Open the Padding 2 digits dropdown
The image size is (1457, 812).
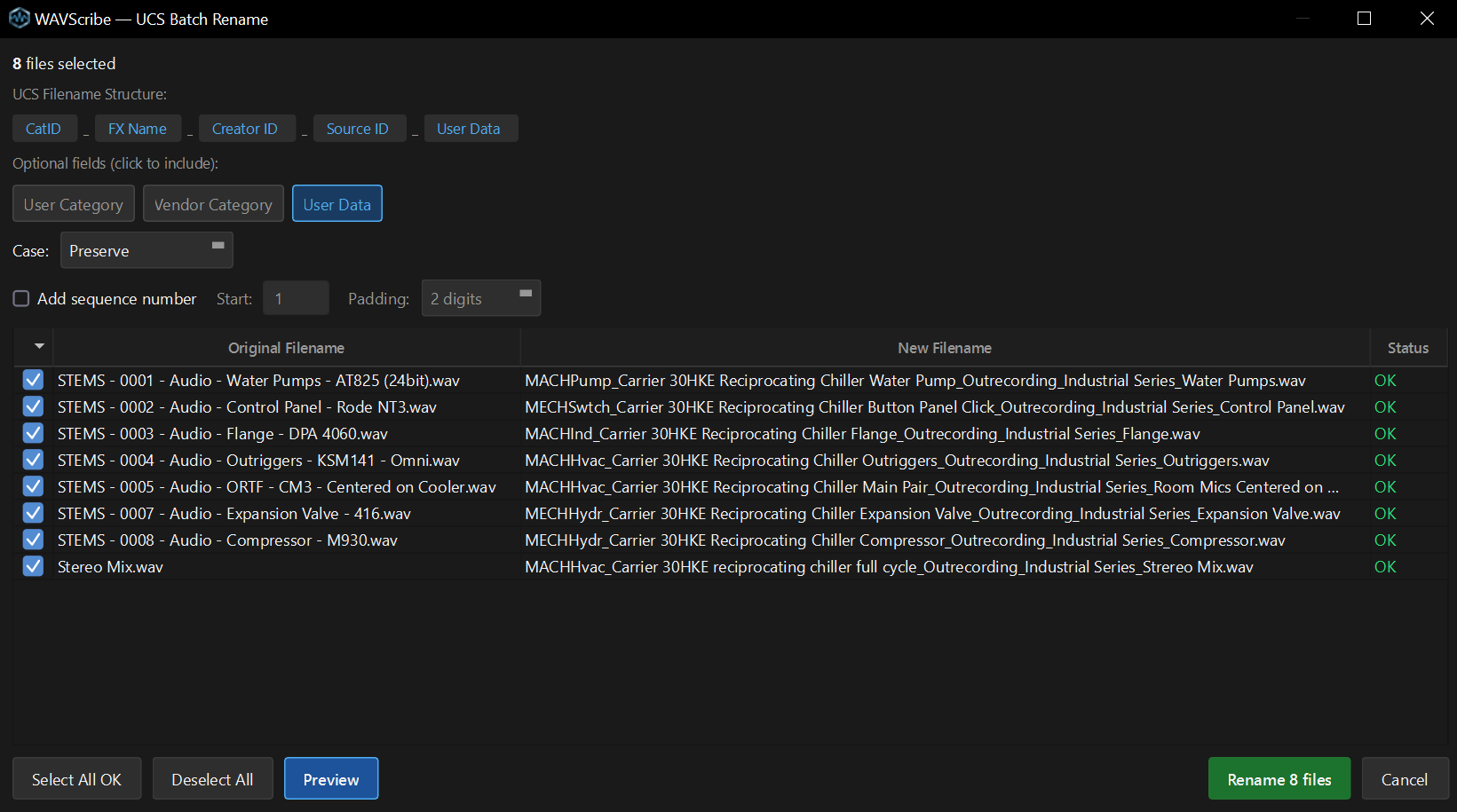[x=481, y=298]
